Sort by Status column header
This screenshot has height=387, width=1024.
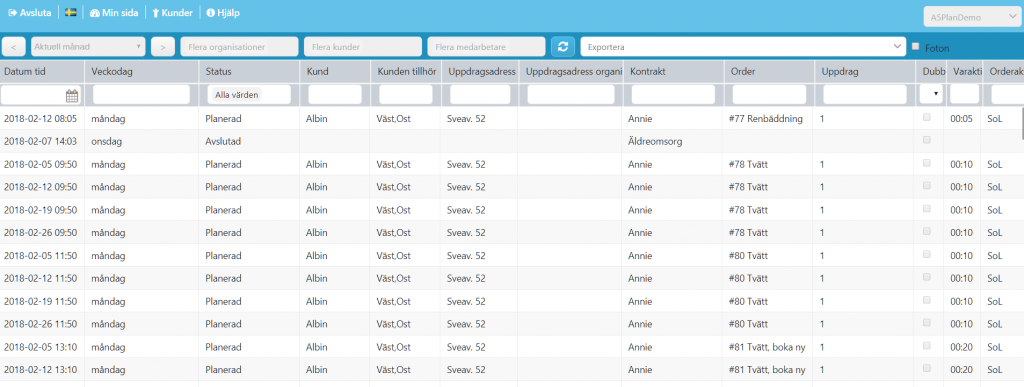[249, 72]
